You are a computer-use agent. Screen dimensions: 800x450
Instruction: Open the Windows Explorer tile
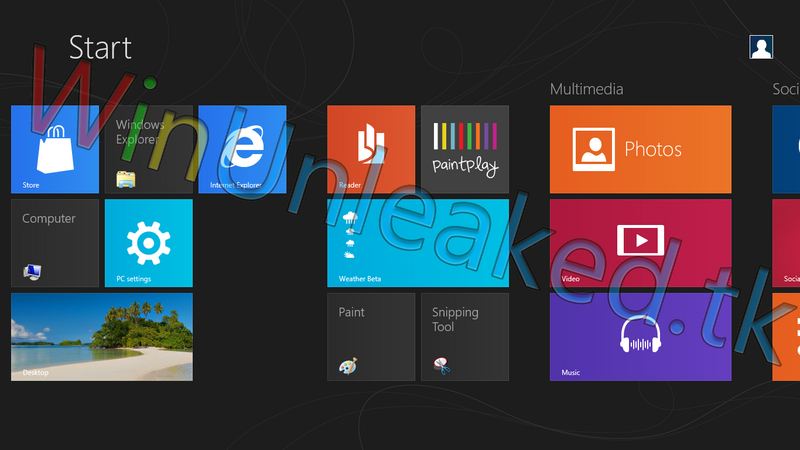click(x=149, y=149)
